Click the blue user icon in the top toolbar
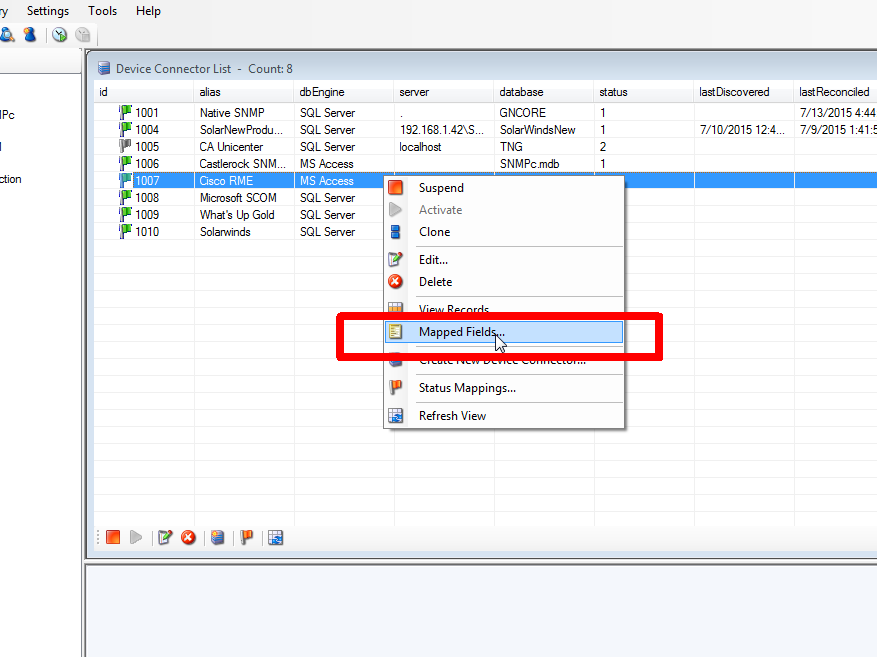The height and width of the screenshot is (657, 877). coord(30,35)
